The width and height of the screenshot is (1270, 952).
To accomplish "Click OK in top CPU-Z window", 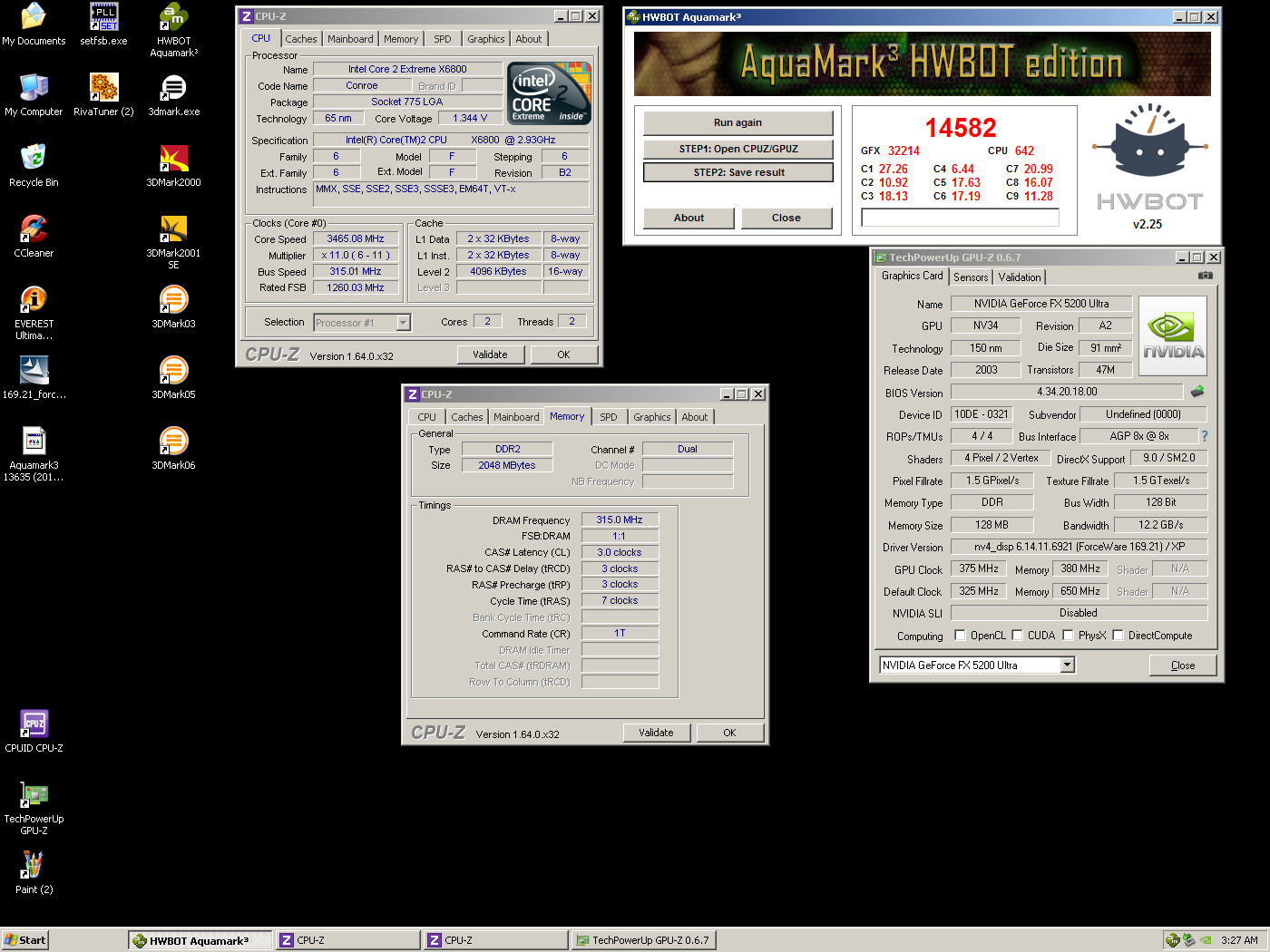I will [x=563, y=355].
